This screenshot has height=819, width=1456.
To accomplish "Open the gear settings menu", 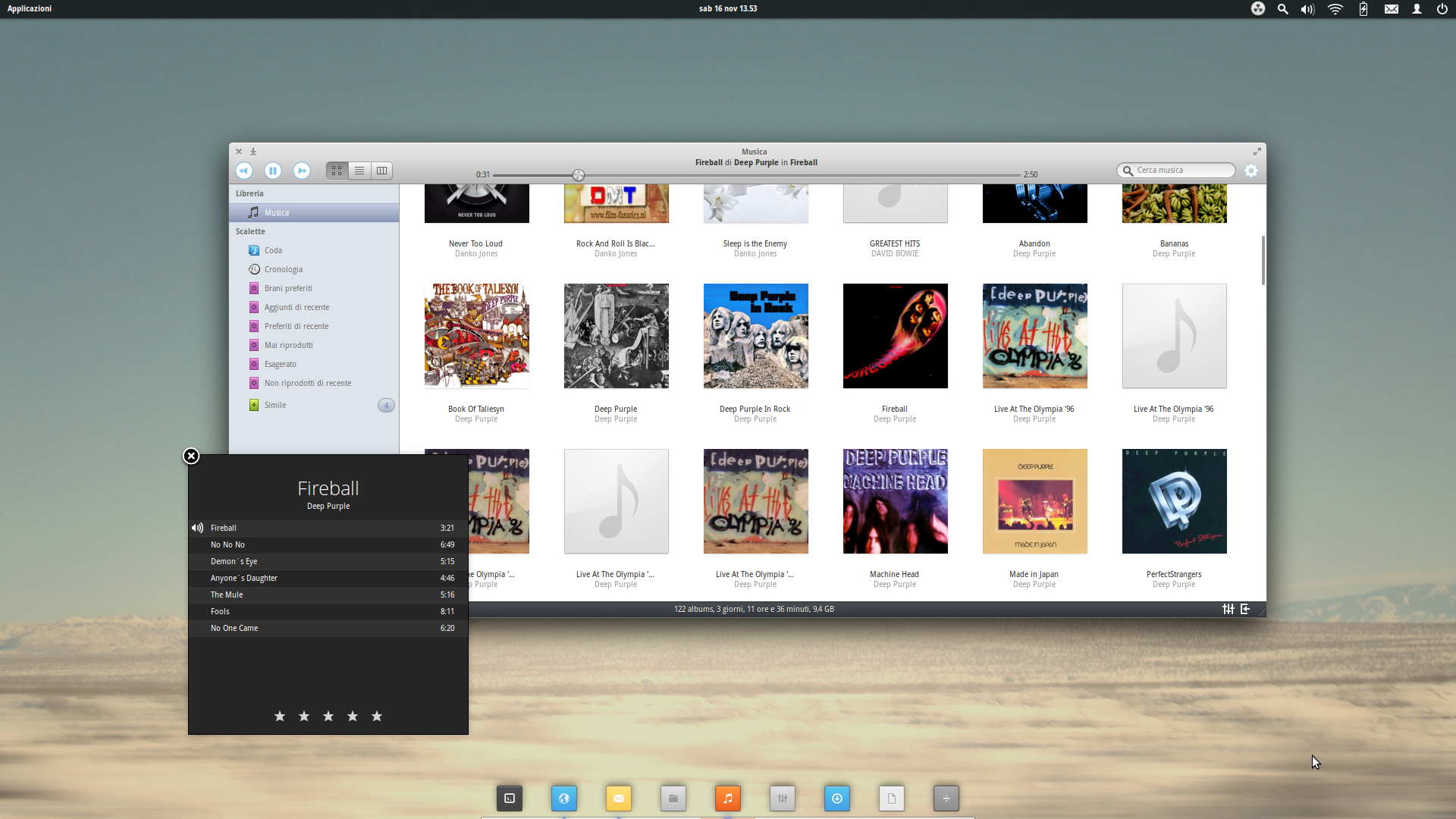I will (x=1251, y=171).
